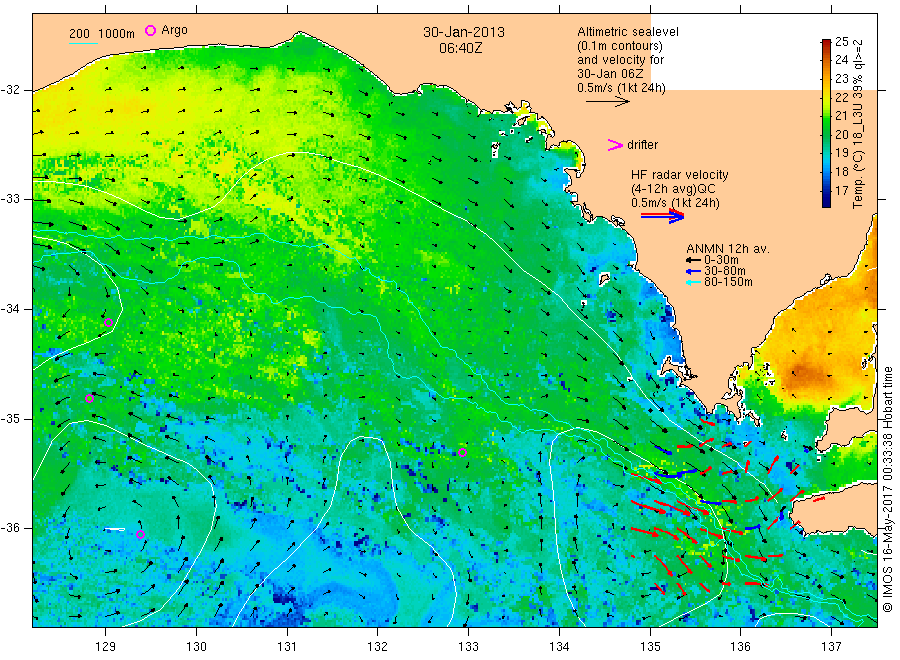900x660 pixels.
Task: Click the short white line near 129E, -36
Action: pyautogui.click(x=115, y=529)
